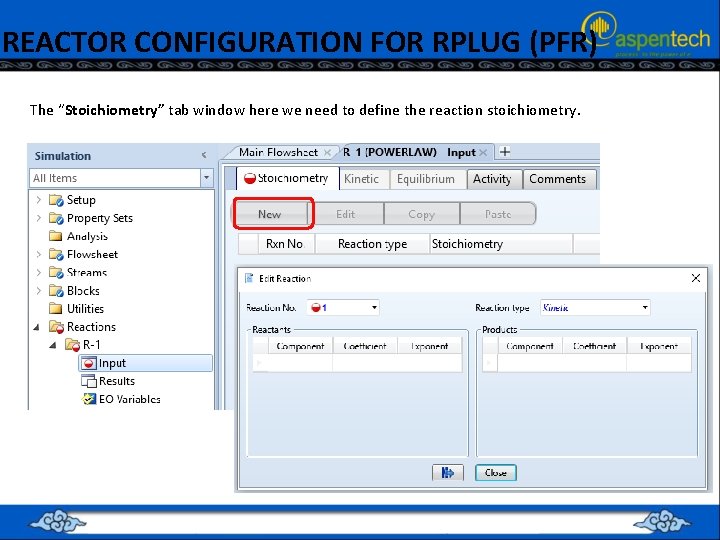The height and width of the screenshot is (540, 720).
Task: Collapse the Simulation navigation pane
Action: coord(204,155)
